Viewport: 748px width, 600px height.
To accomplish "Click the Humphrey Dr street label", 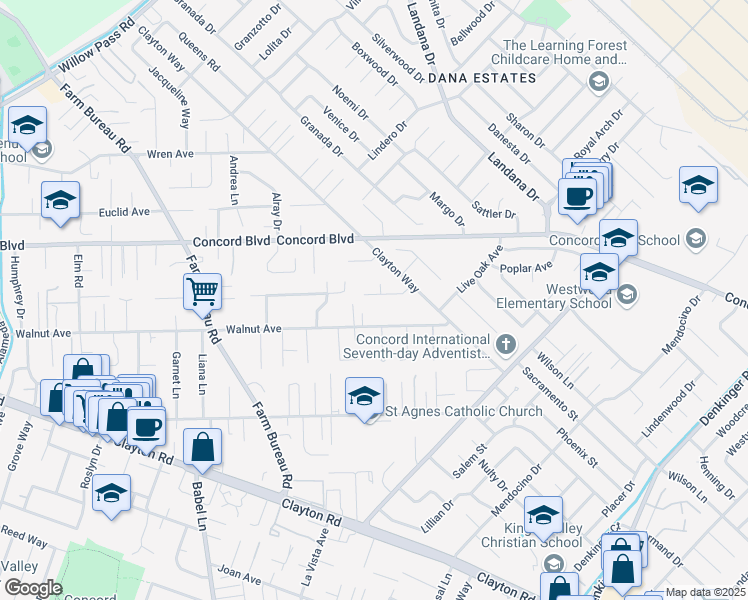I will pyautogui.click(x=17, y=287).
